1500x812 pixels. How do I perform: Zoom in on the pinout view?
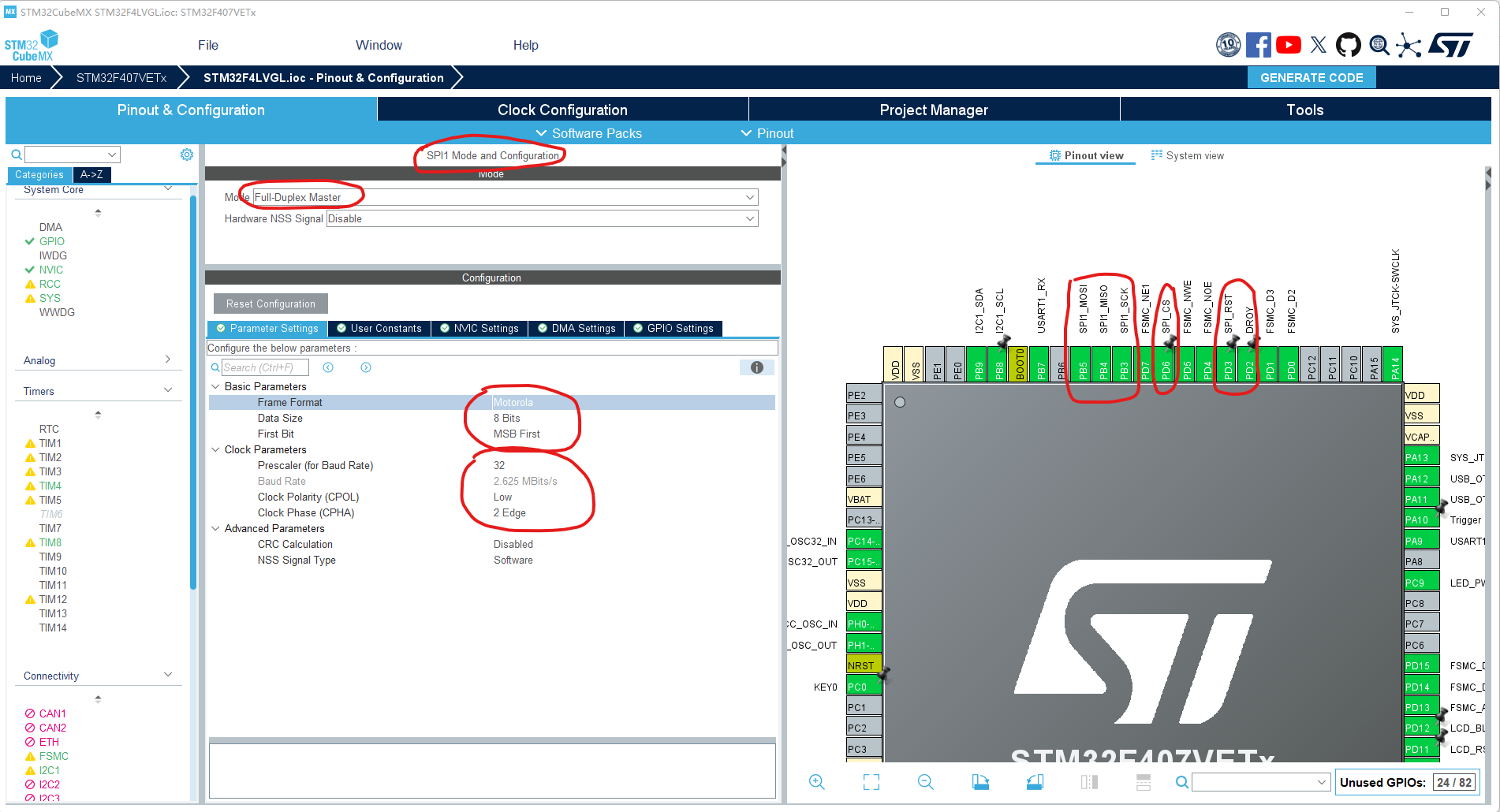coord(817,781)
